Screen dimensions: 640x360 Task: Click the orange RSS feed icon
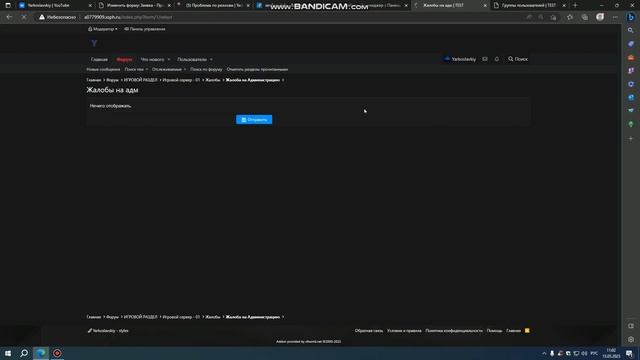(x=527, y=331)
